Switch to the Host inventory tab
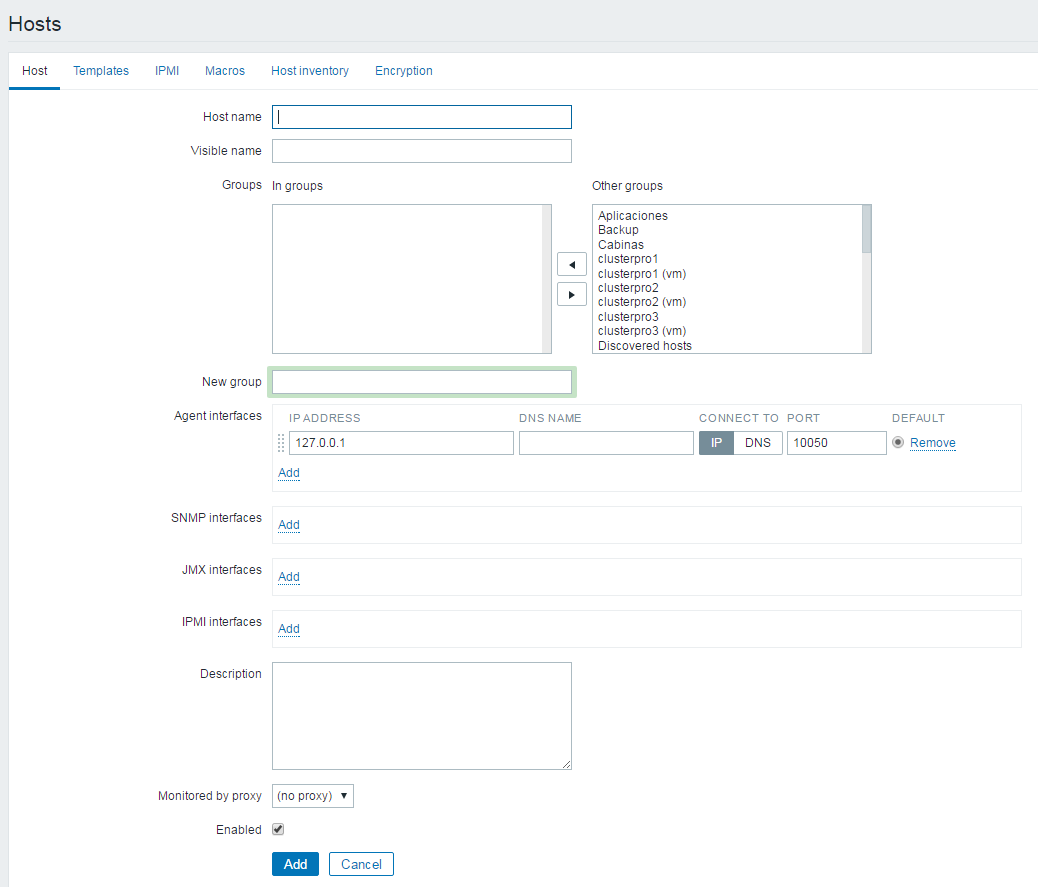1038x887 pixels. tap(310, 71)
